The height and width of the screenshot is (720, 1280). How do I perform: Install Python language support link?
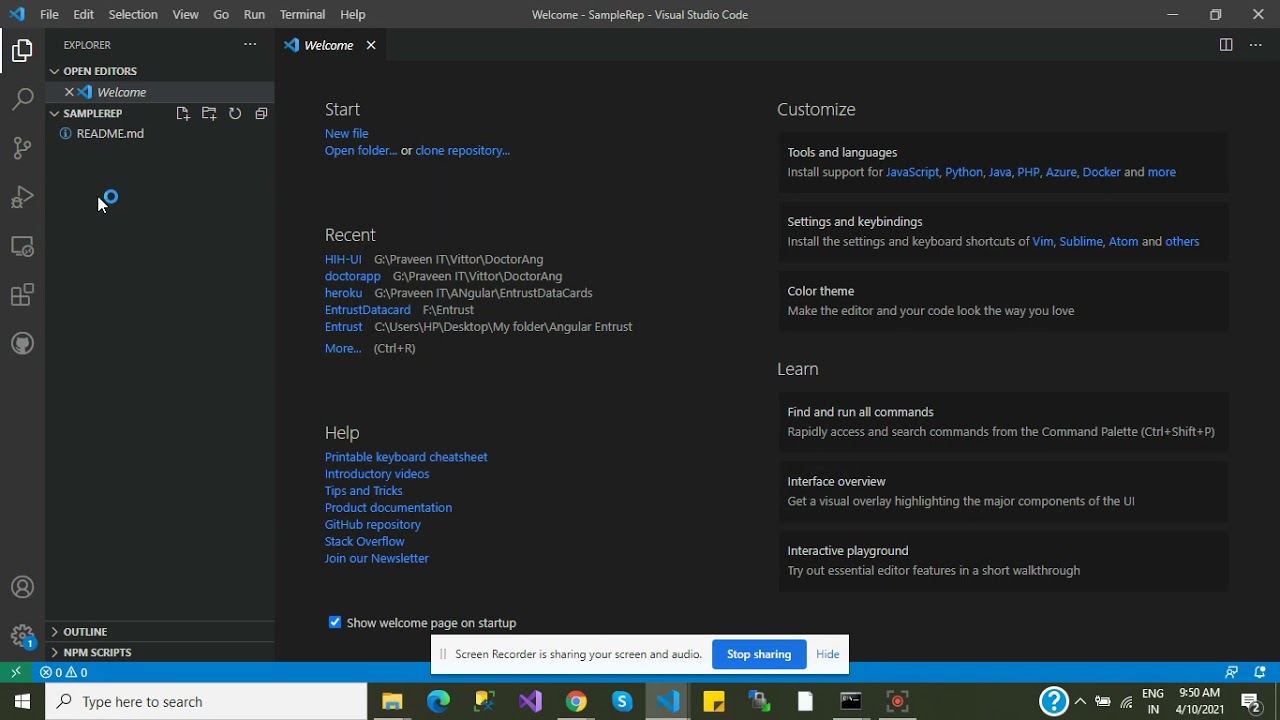pos(964,172)
